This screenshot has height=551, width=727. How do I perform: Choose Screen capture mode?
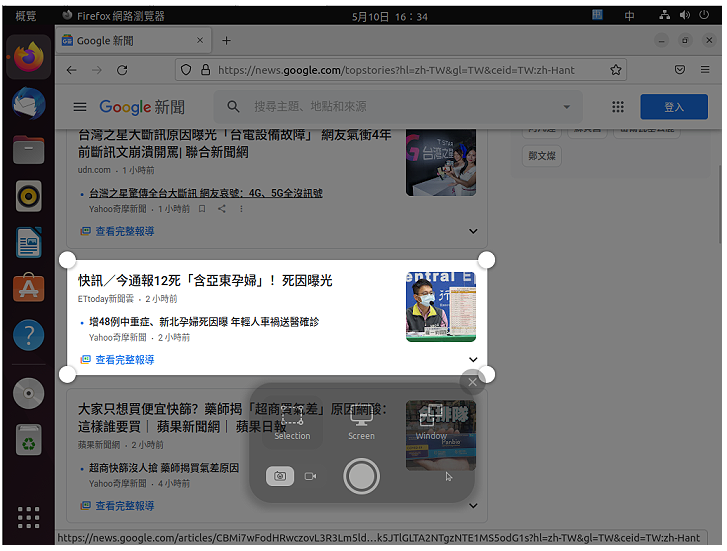(x=361, y=424)
